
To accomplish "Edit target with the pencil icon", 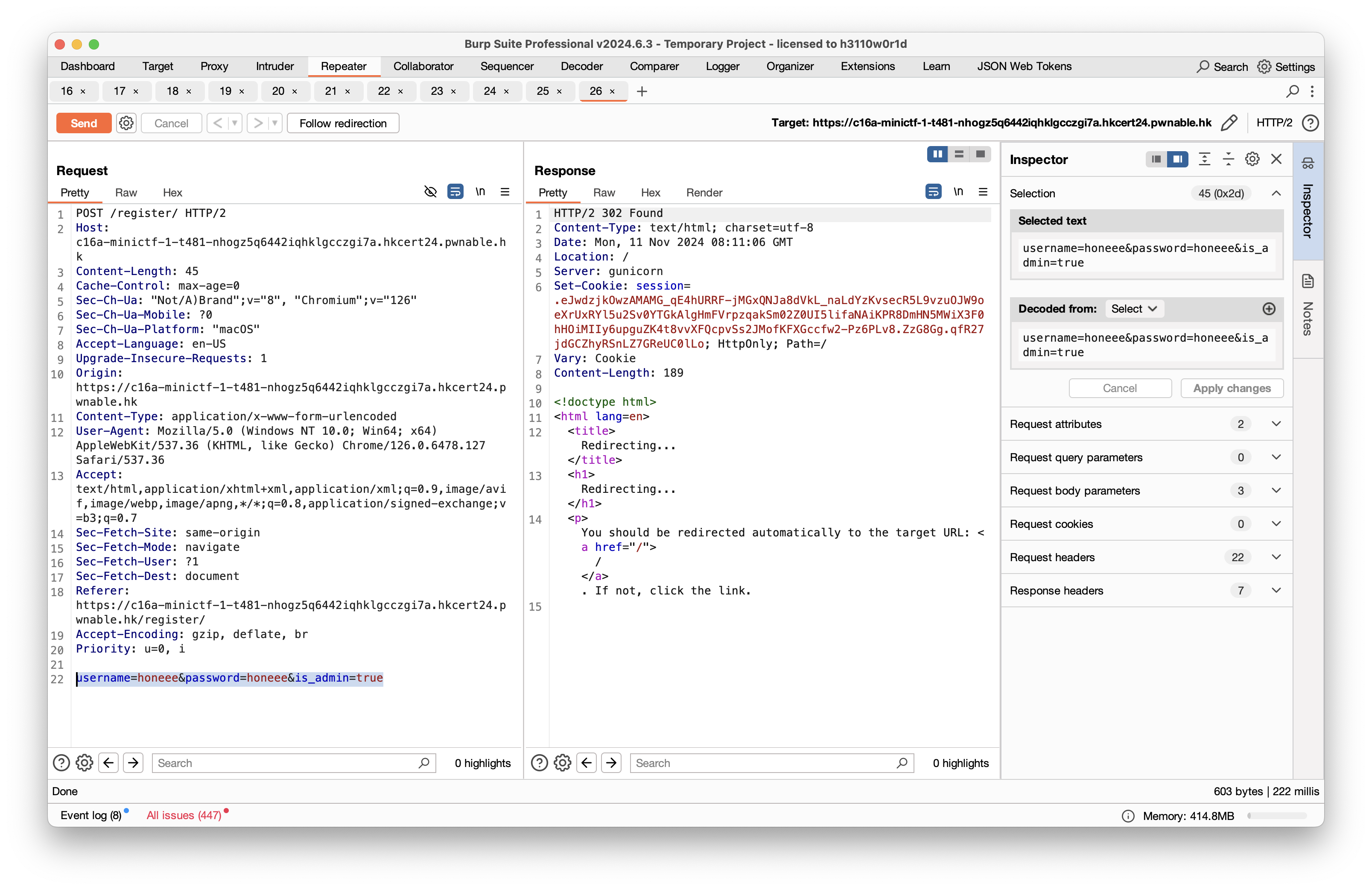I will (x=1229, y=123).
